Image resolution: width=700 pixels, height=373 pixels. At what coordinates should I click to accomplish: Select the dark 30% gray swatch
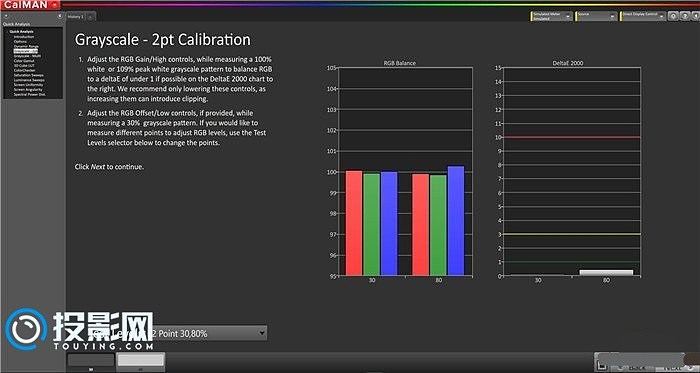coord(91,360)
